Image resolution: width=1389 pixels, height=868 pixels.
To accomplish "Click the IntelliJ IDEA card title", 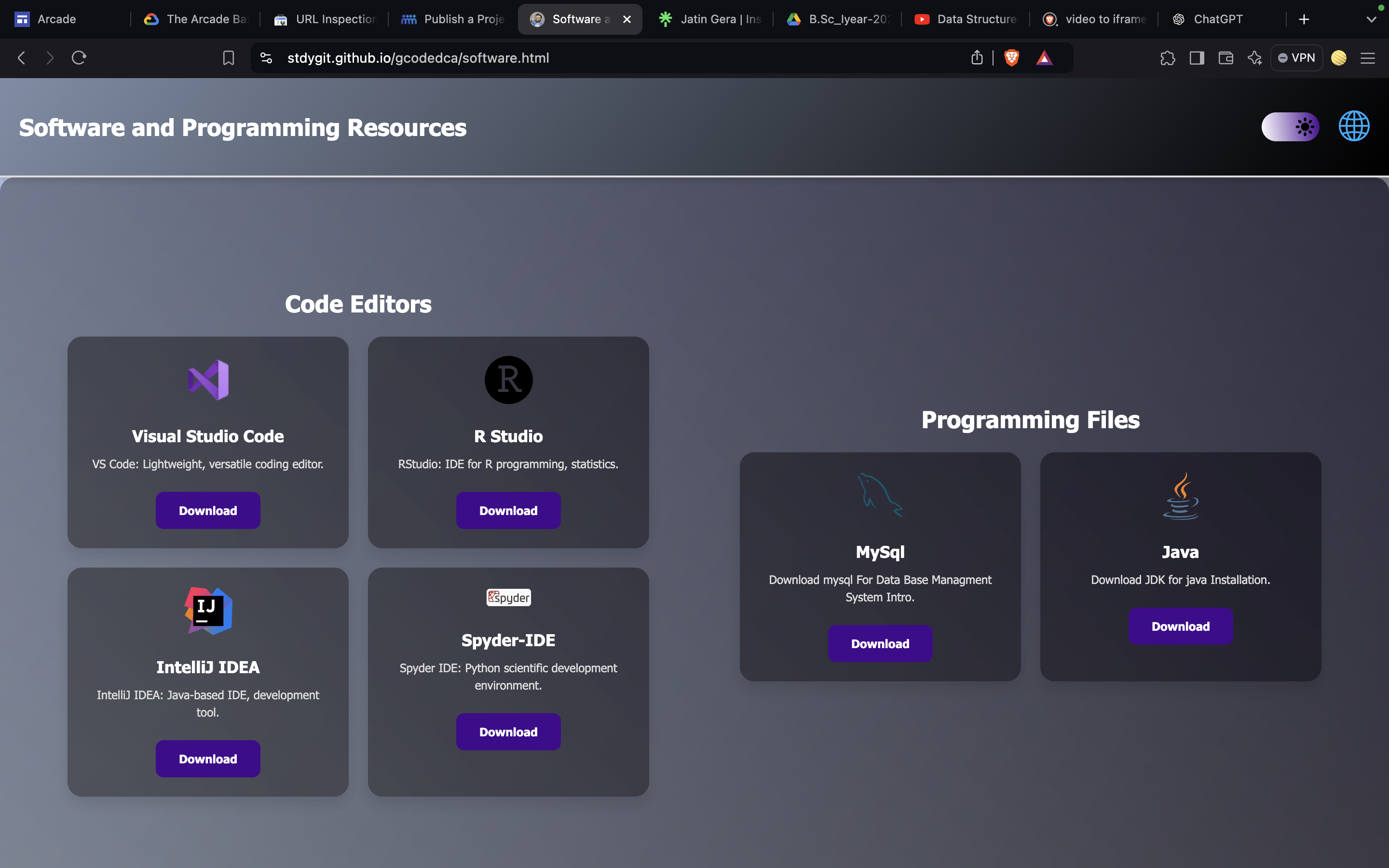I will coord(208,667).
